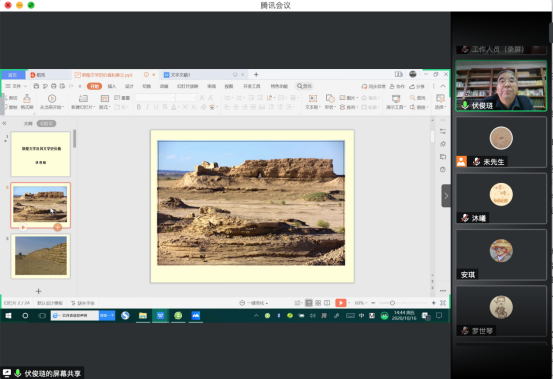Open the Sogou app in Windows taskbar
The image size is (553, 379).
coord(125,315)
